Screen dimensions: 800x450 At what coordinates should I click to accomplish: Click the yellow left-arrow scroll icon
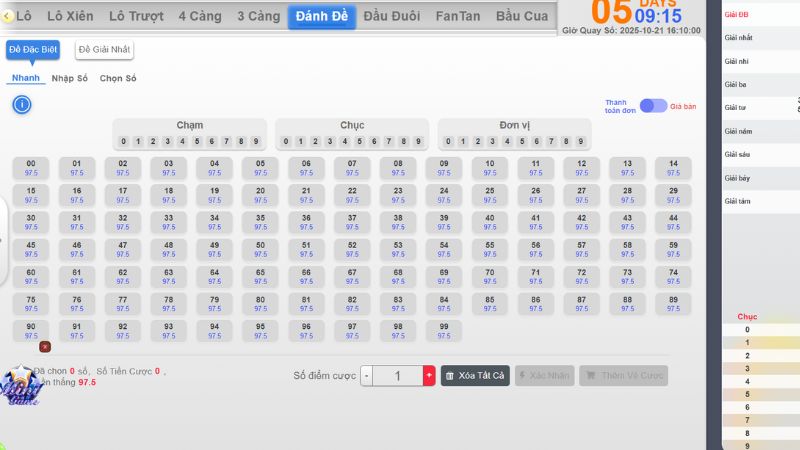(x=8, y=16)
